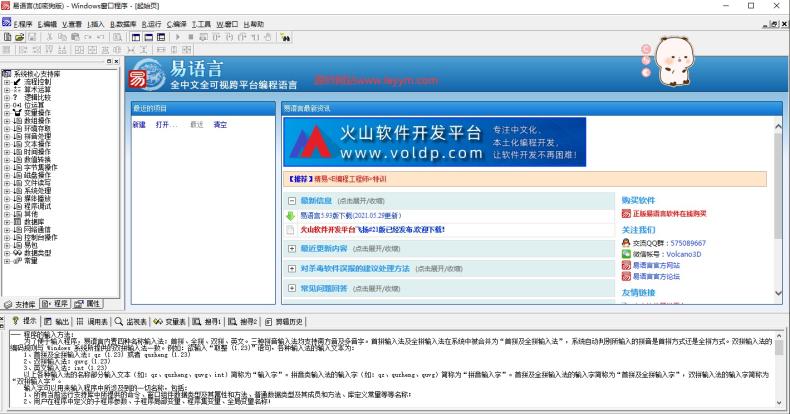
Task: Click the second of three window-layout toolbar icons
Action: coord(149,37)
